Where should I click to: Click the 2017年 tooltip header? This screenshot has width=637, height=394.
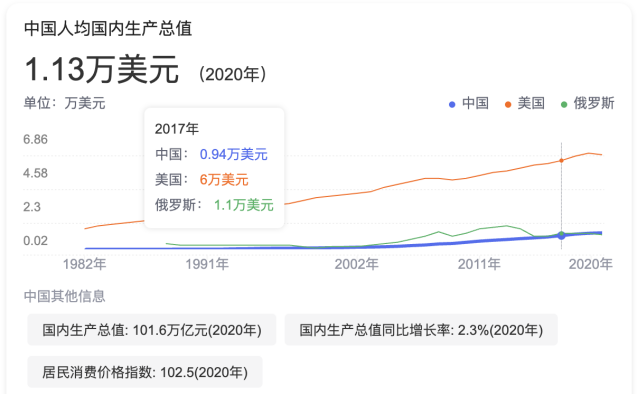[177, 129]
